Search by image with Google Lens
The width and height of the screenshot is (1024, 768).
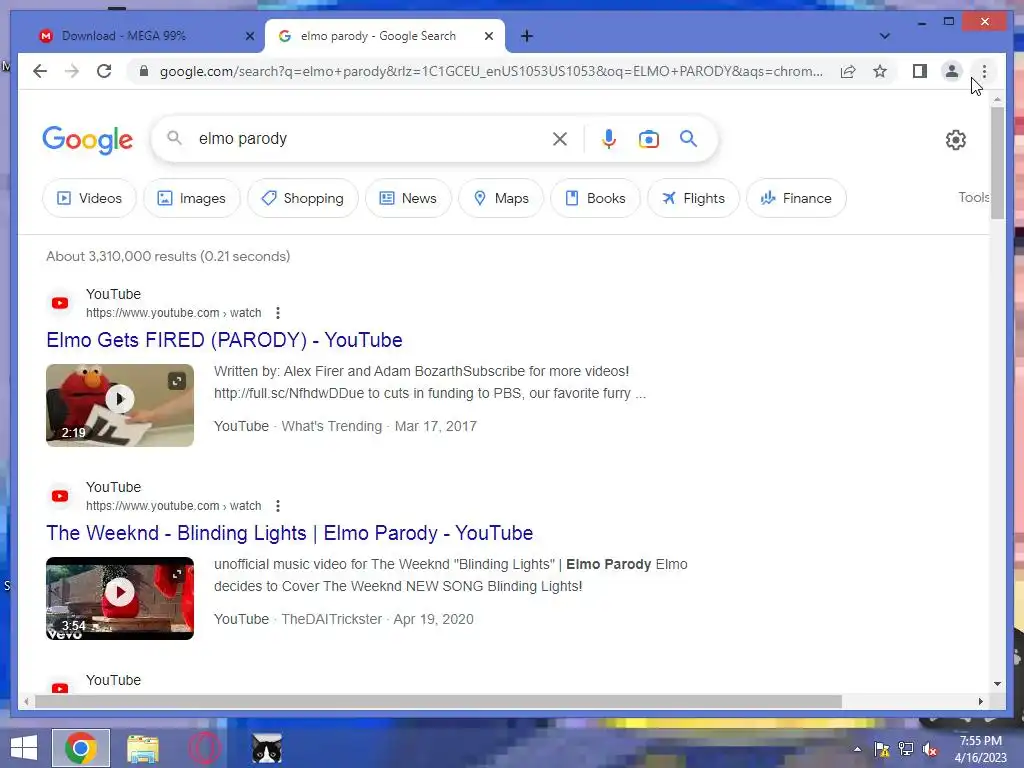(648, 138)
